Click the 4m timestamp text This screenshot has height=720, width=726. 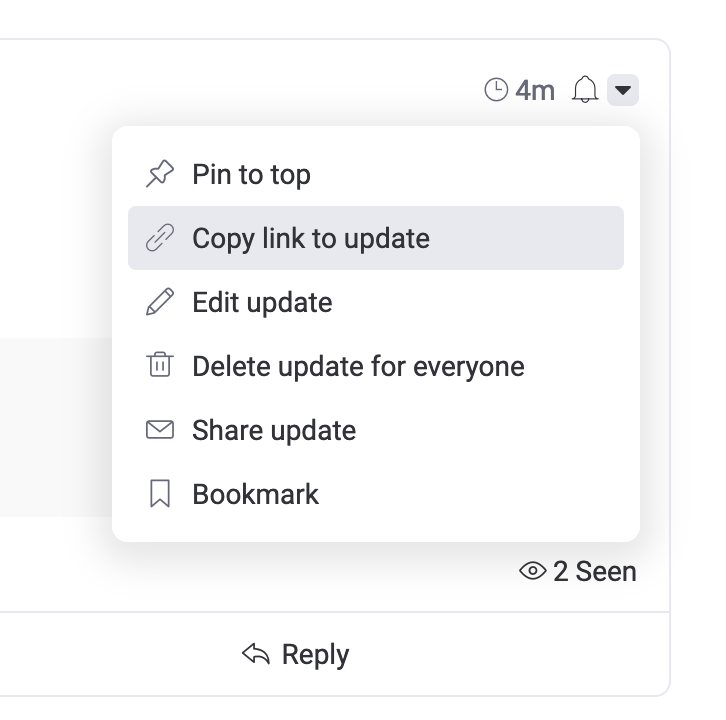click(x=535, y=90)
